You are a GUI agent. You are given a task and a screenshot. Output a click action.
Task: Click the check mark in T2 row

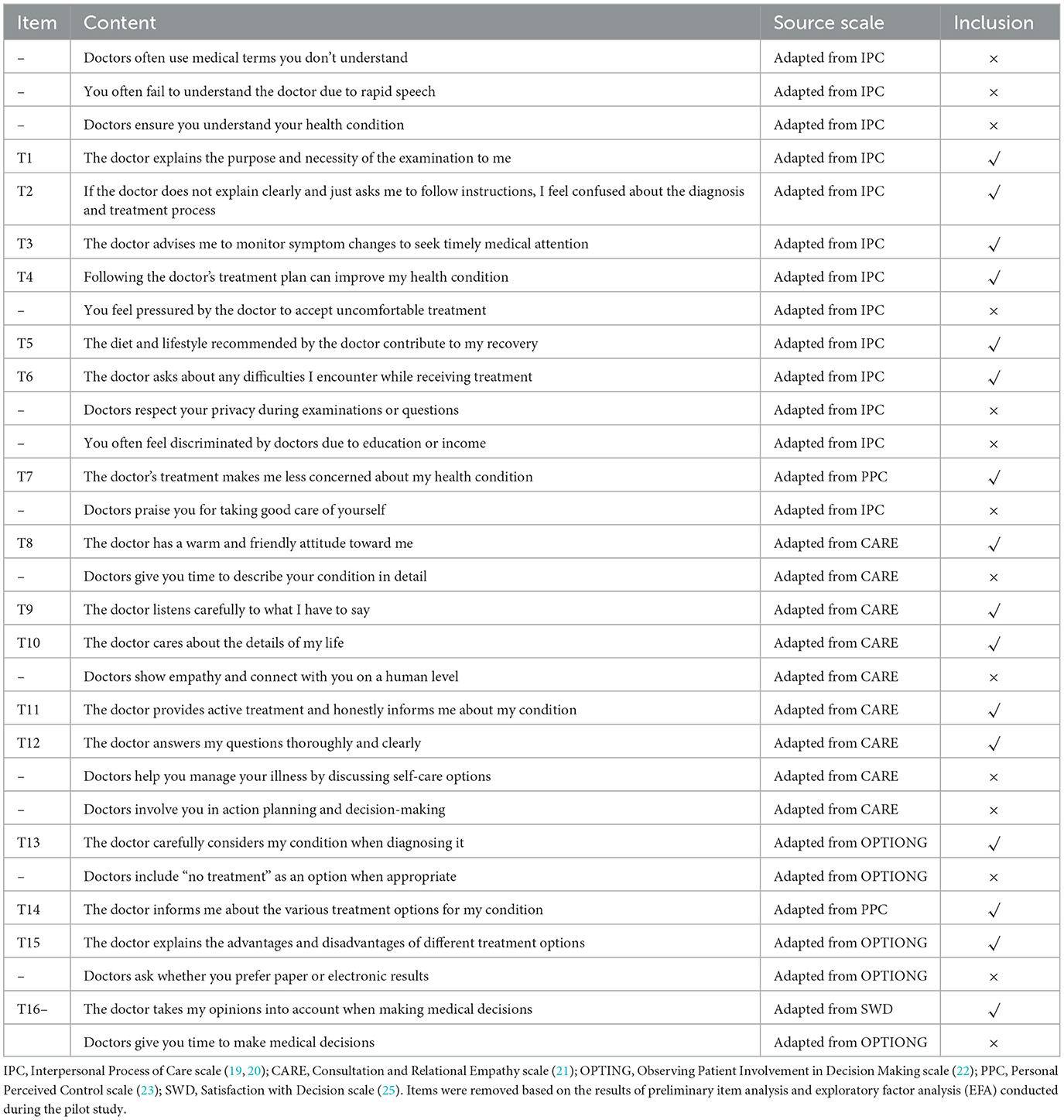994,192
